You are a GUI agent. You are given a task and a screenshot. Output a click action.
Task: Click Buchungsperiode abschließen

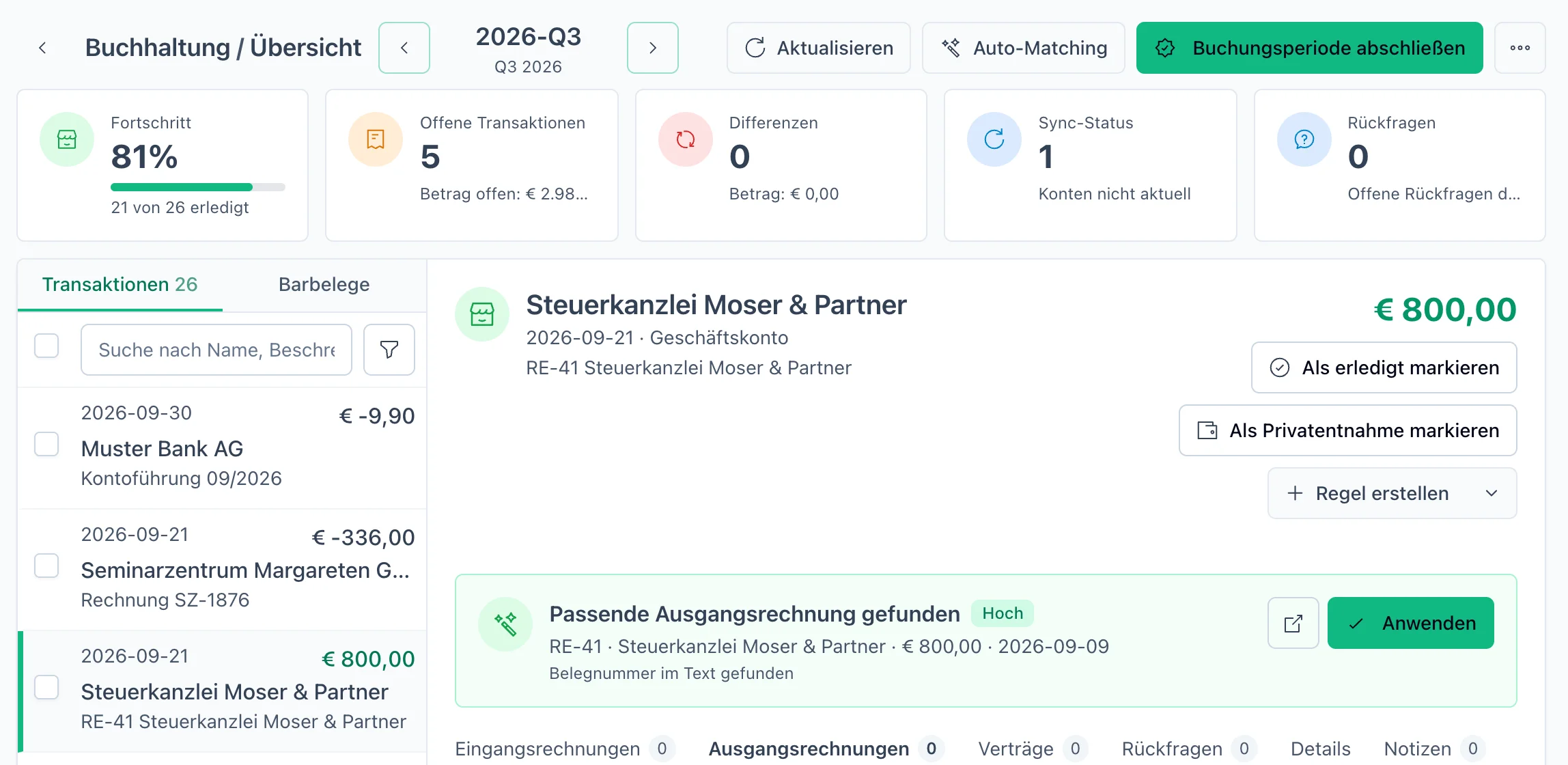(x=1310, y=48)
